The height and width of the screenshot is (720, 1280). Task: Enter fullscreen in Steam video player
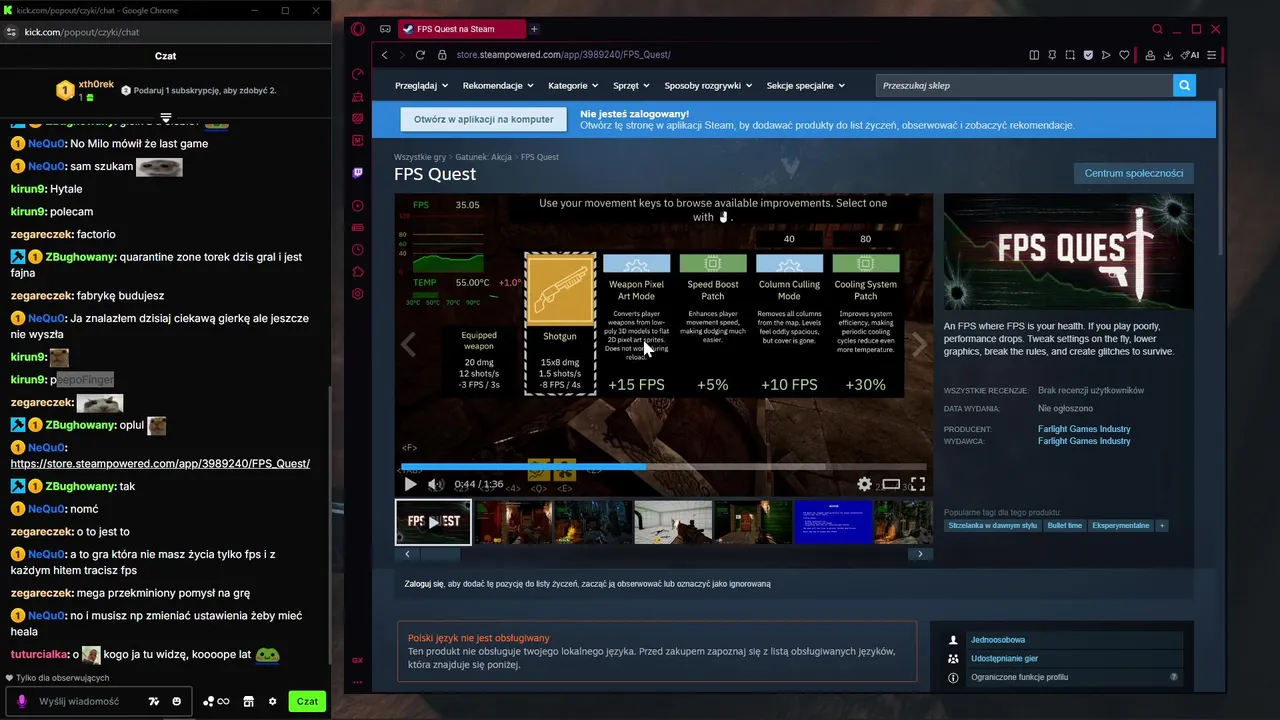tap(917, 484)
